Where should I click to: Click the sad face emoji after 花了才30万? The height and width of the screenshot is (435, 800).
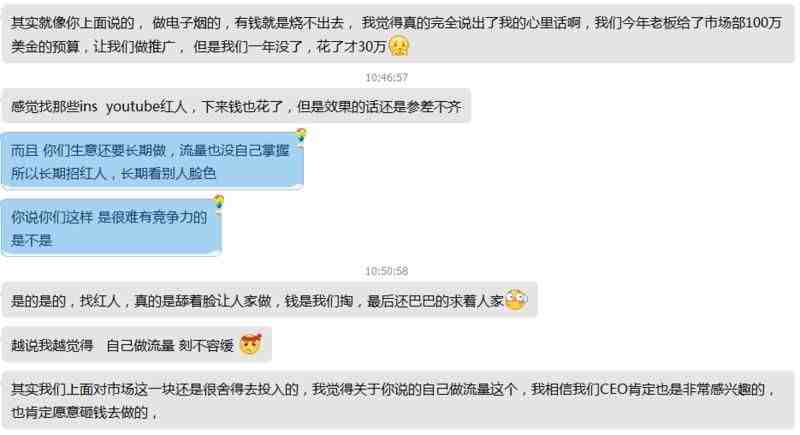[x=399, y=46]
